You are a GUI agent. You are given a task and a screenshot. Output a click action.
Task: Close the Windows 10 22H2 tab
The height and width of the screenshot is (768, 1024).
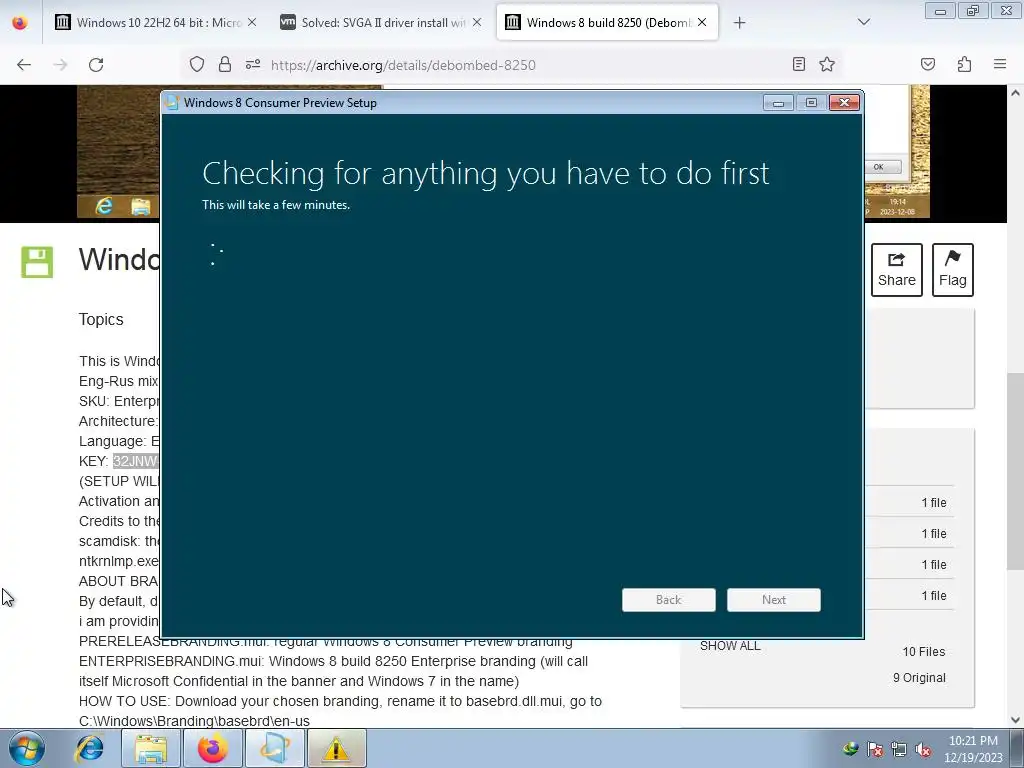pyautogui.click(x=252, y=22)
